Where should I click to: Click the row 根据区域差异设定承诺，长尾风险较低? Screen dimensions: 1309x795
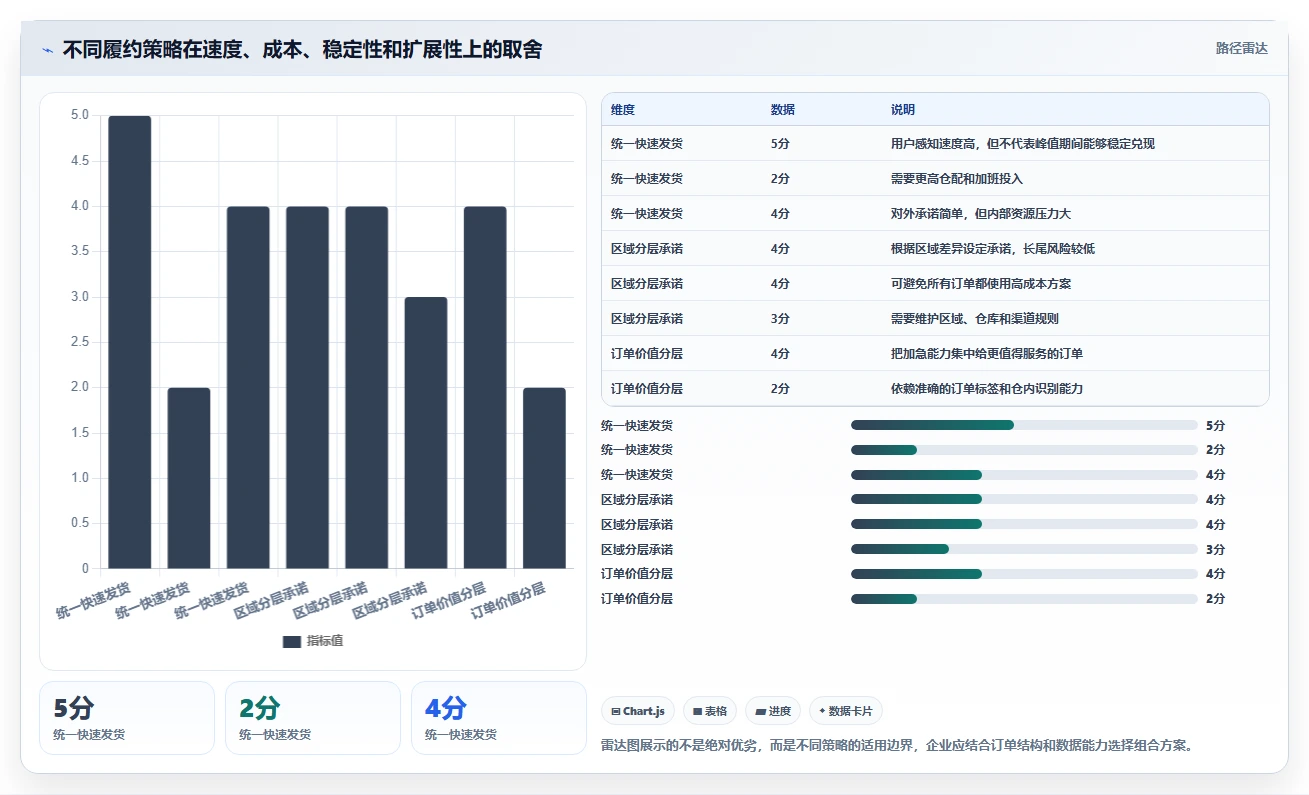[x=935, y=249]
